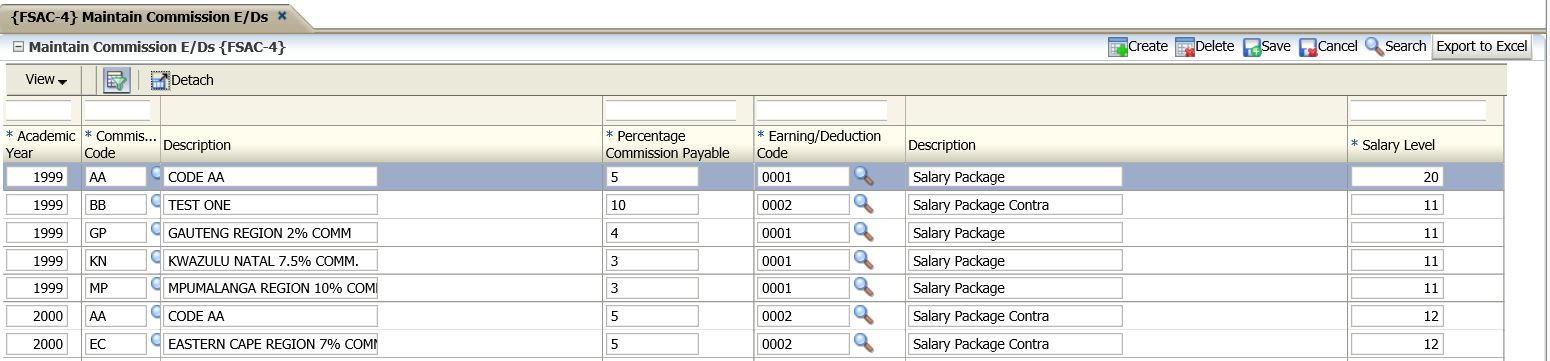
Task: Open earning code lookup for TEST ONE row
Action: [863, 204]
